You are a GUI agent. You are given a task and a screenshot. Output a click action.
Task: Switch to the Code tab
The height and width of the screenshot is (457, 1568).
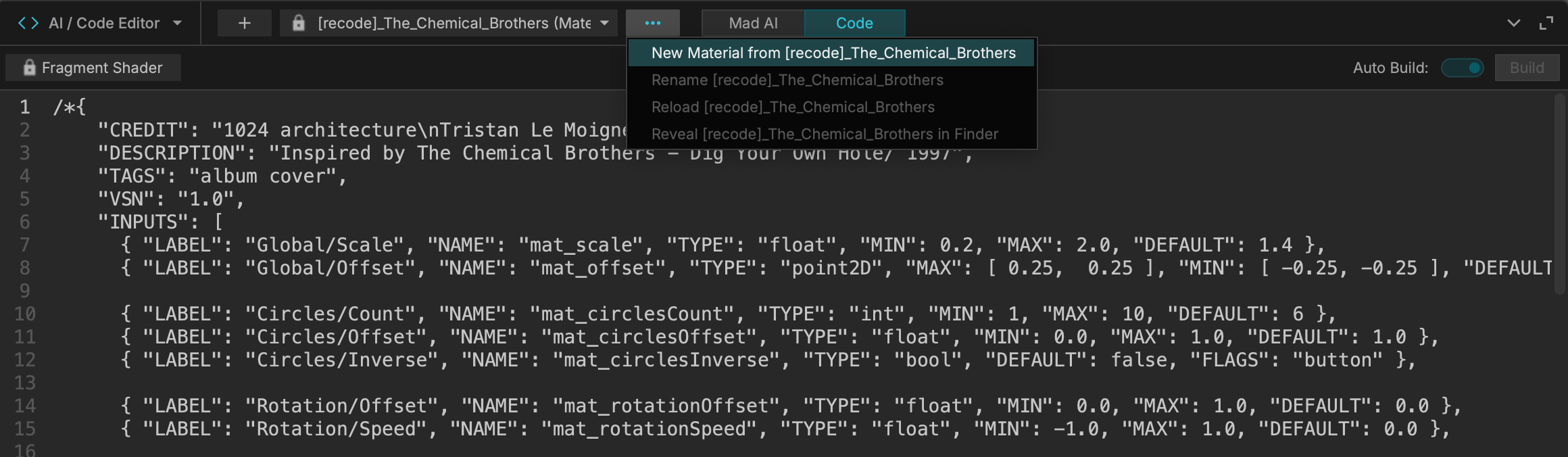855,23
